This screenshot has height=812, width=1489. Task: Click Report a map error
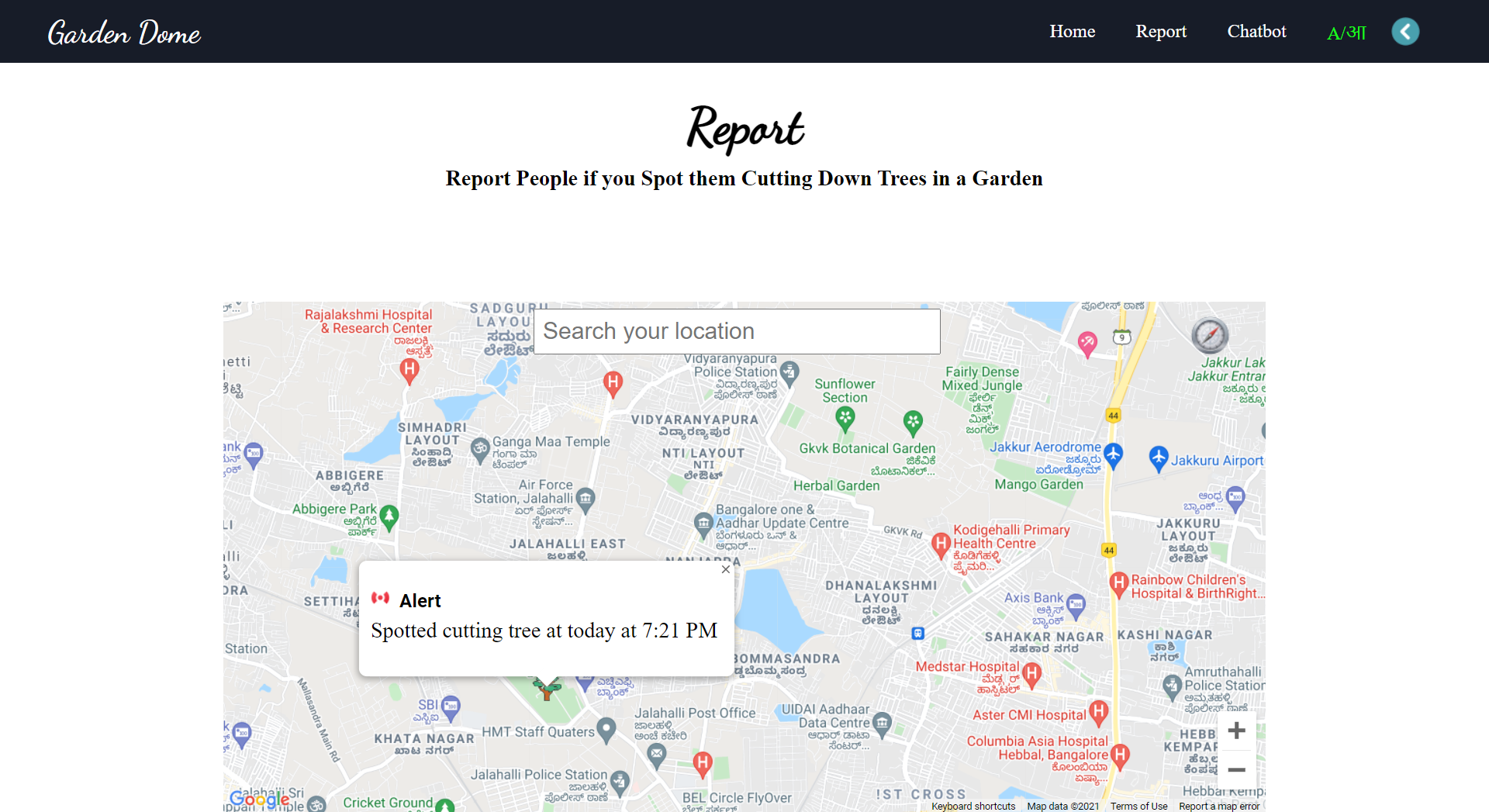(x=1219, y=807)
